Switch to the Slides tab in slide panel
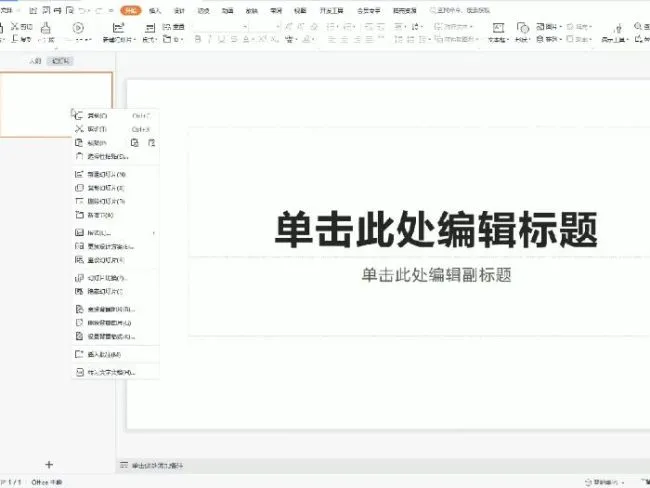Viewport: 650px width, 488px height. [61, 61]
